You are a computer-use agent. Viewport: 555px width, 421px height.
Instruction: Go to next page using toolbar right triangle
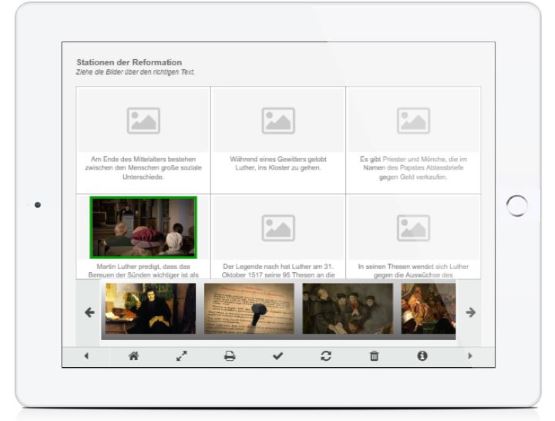coord(470,356)
